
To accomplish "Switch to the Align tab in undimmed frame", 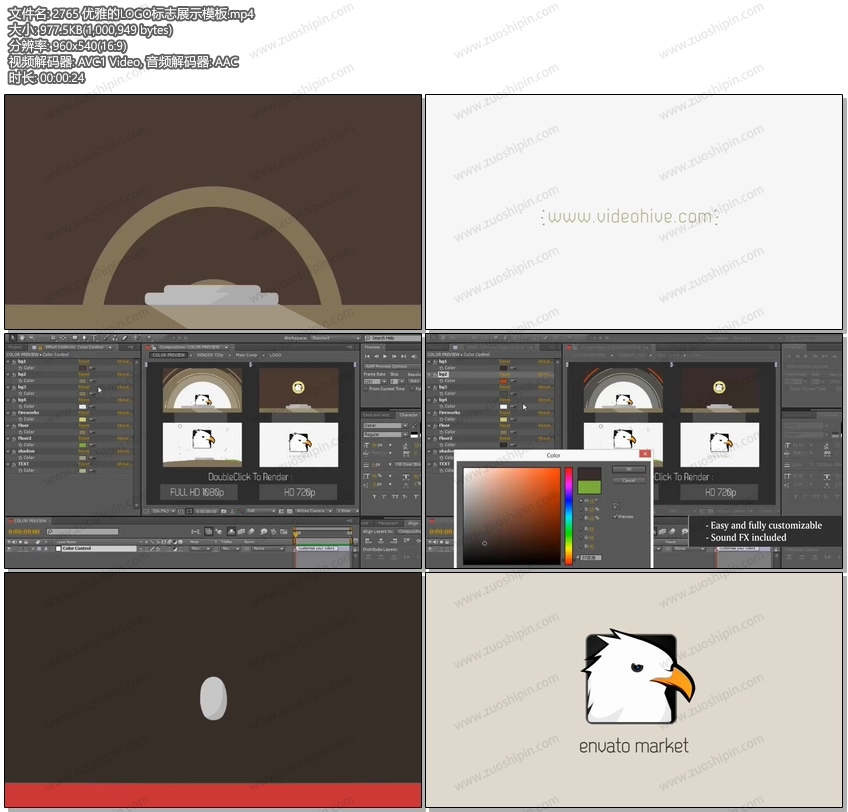I will click(x=413, y=523).
